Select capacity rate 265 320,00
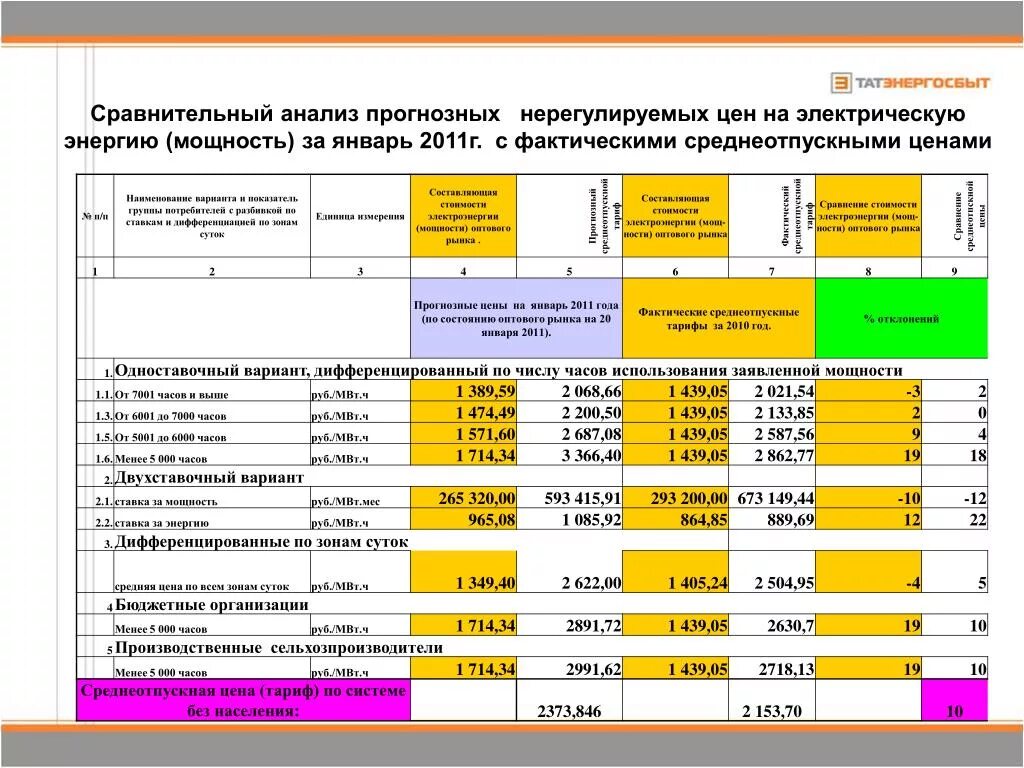The width and height of the screenshot is (1024, 768). point(464,498)
